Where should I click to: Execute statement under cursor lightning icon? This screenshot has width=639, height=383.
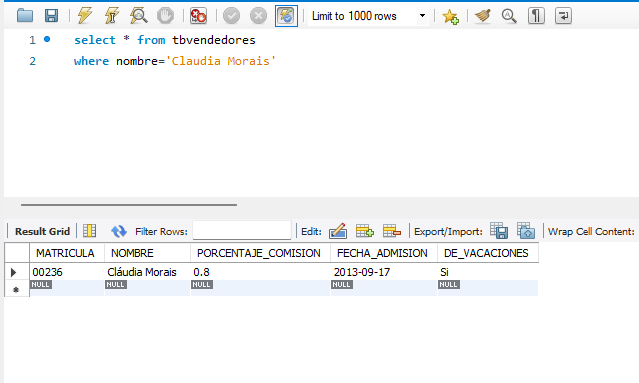pos(111,16)
